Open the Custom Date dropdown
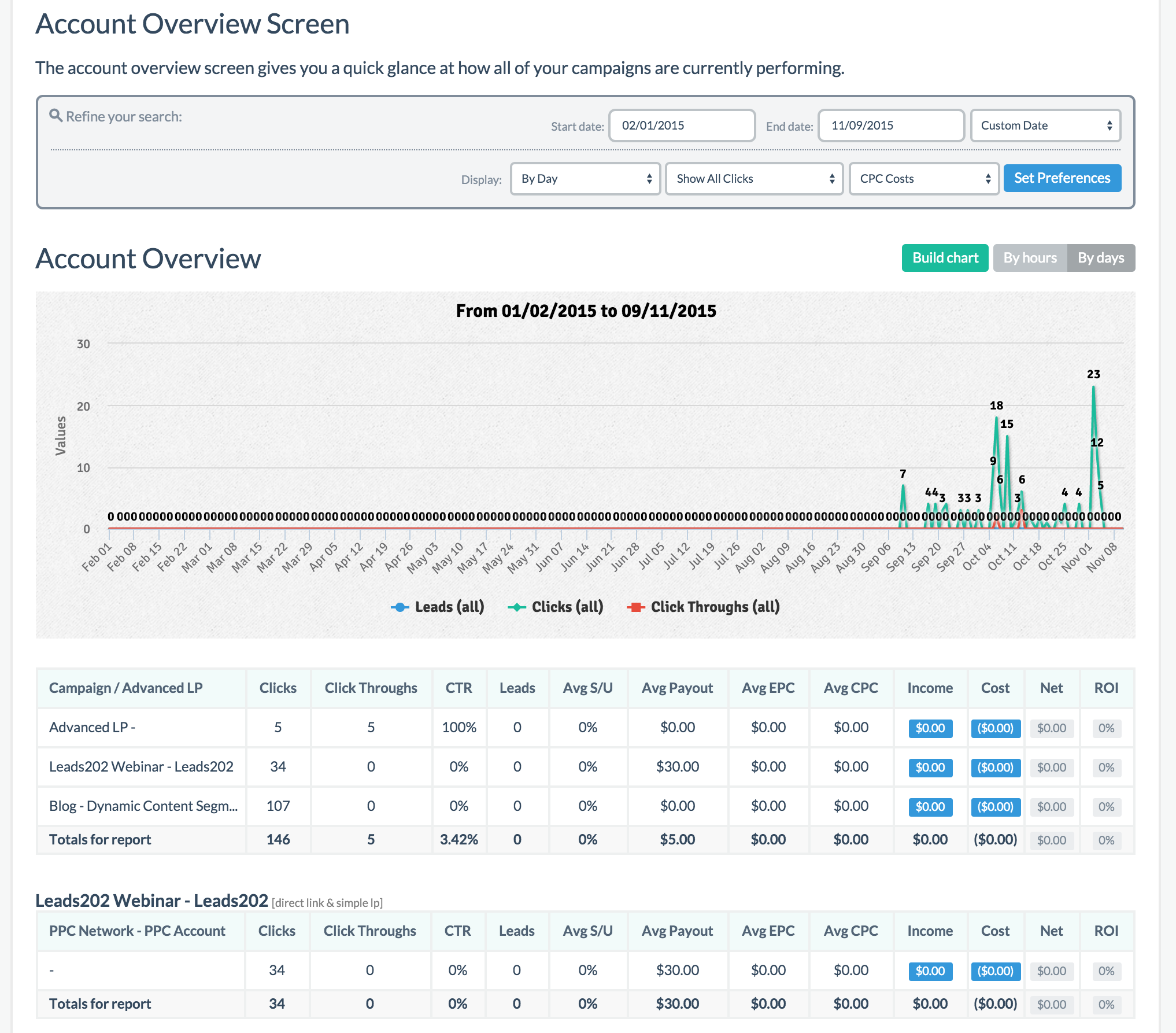Image resolution: width=1176 pixels, height=1033 pixels. click(1045, 125)
